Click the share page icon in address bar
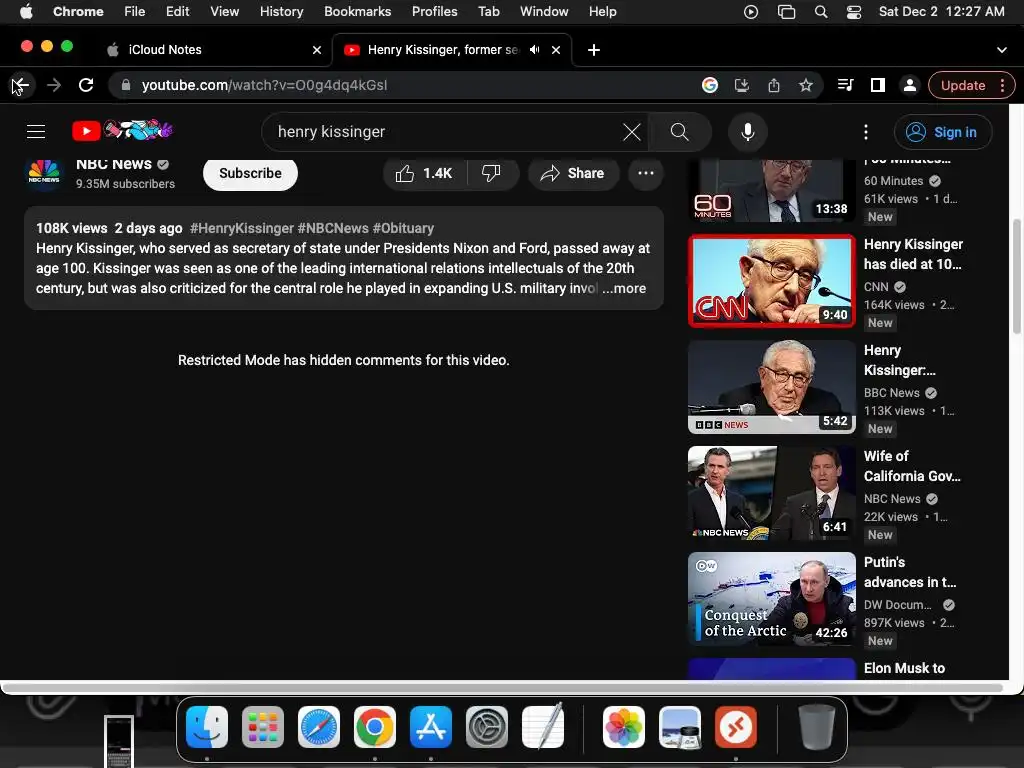The image size is (1024, 768). pos(774,85)
